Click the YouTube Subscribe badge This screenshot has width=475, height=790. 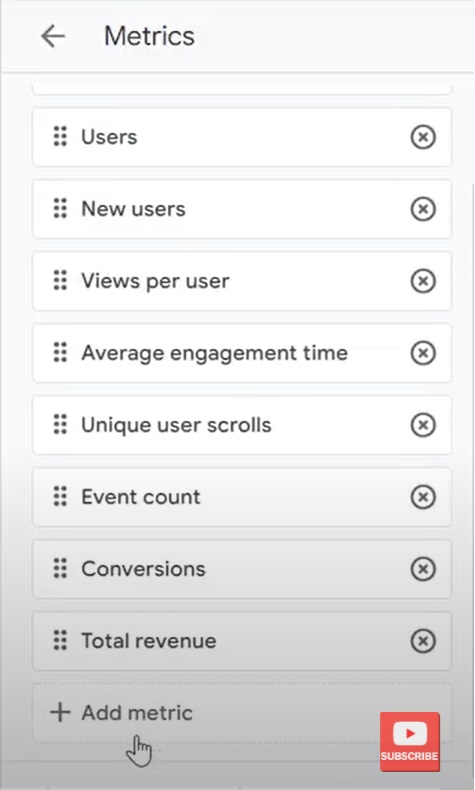point(410,742)
